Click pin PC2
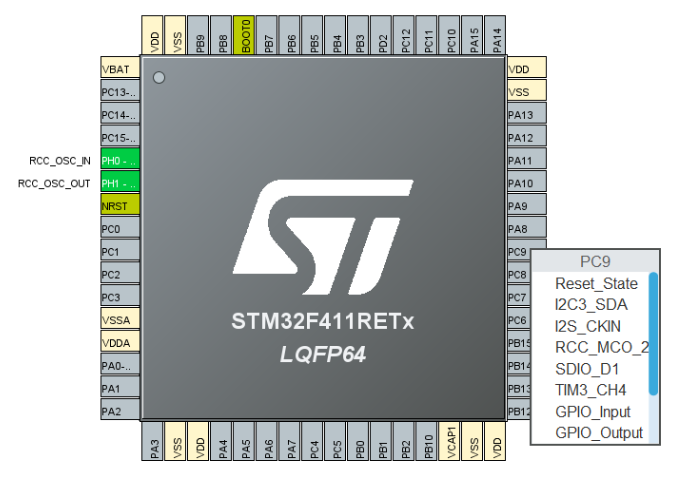Viewport: 696px width, 496px height. click(x=120, y=272)
